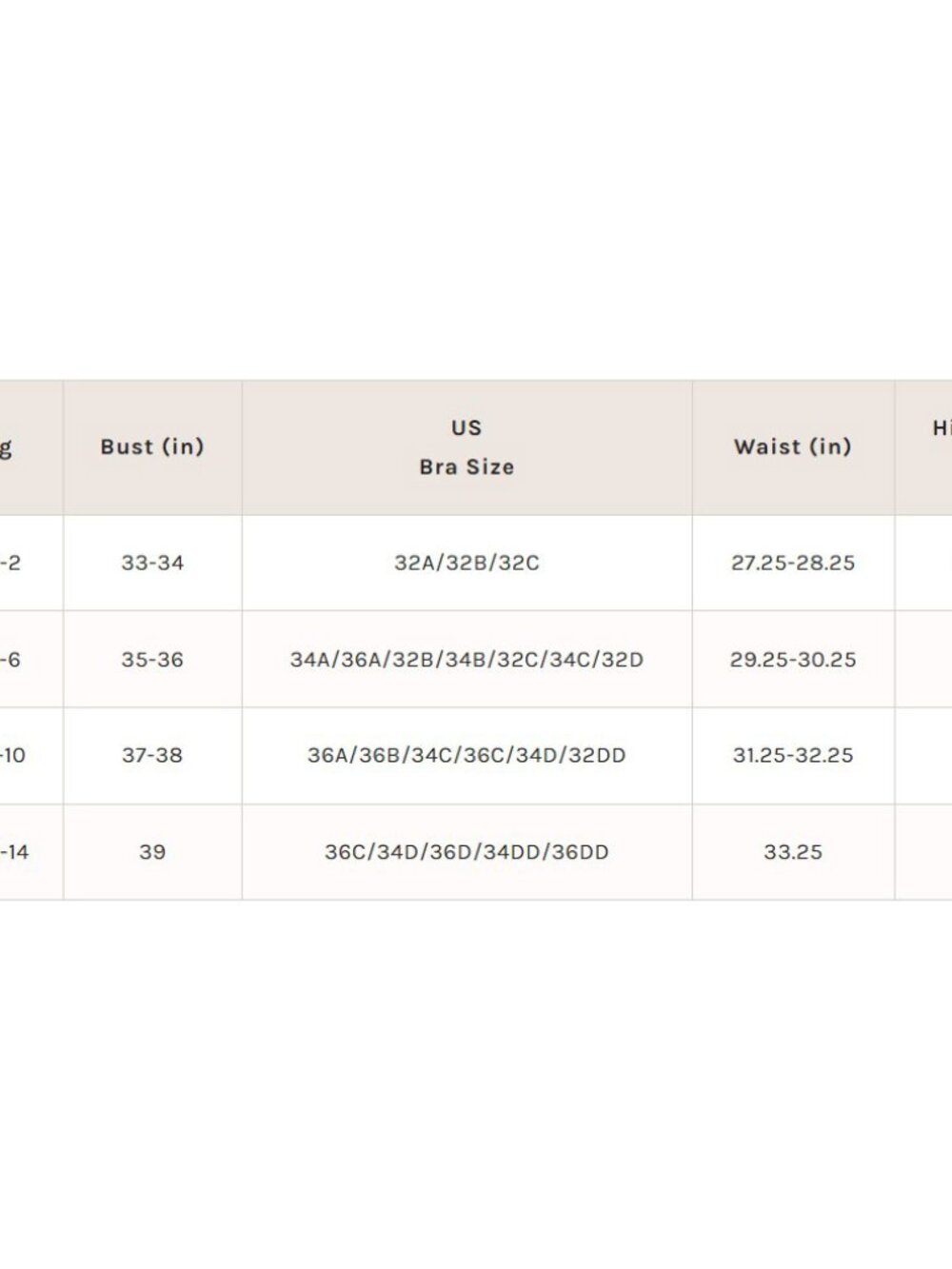This screenshot has height=1269, width=952.
Task: Click the 32A/32B/32C bra size cell
Action: [466, 563]
